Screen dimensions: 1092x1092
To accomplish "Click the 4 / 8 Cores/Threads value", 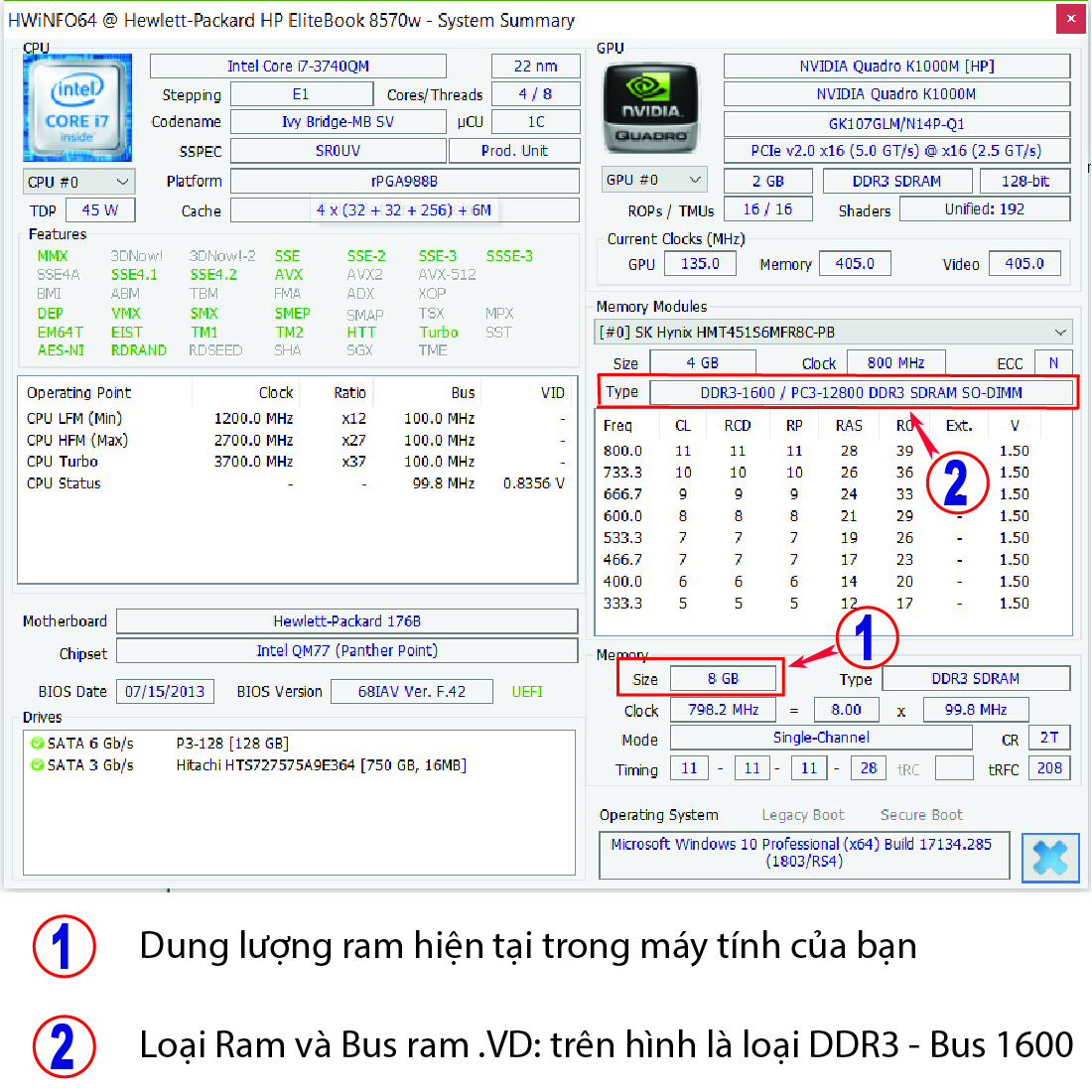I will pyautogui.click(x=535, y=94).
